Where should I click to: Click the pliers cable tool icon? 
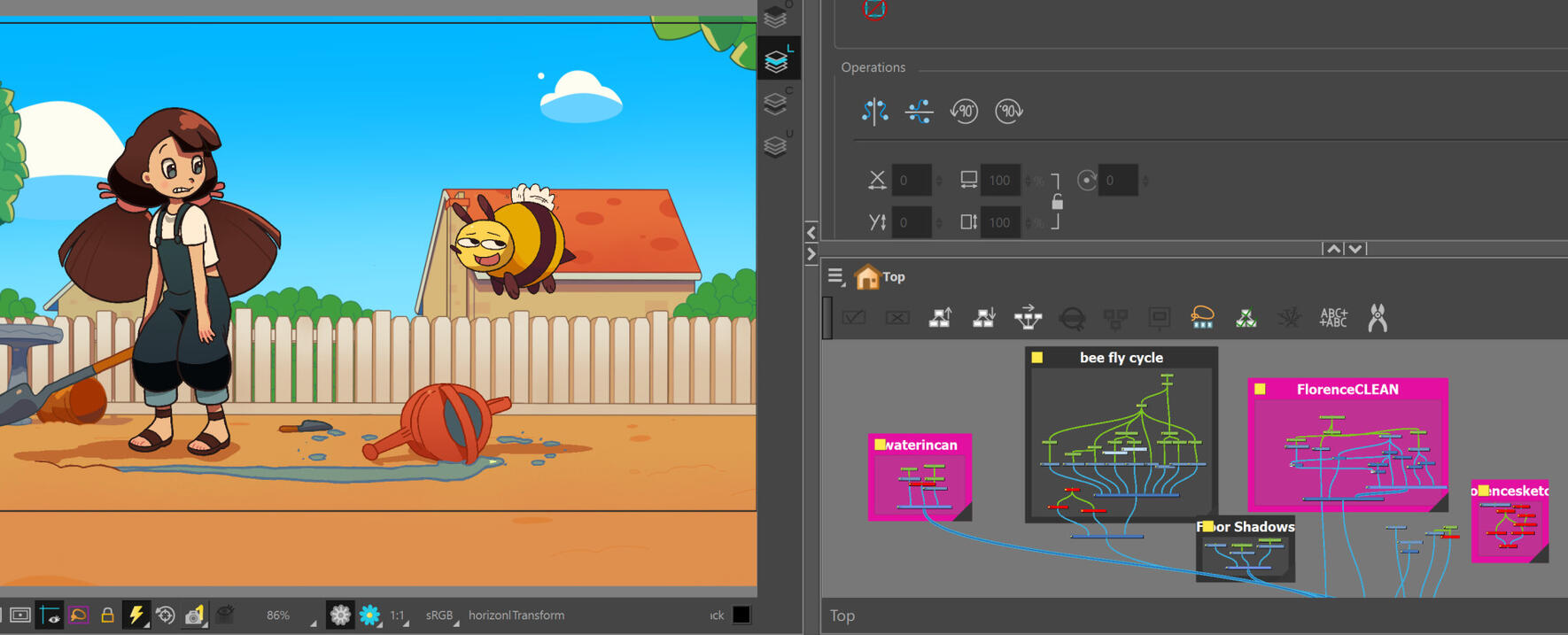click(x=1377, y=317)
